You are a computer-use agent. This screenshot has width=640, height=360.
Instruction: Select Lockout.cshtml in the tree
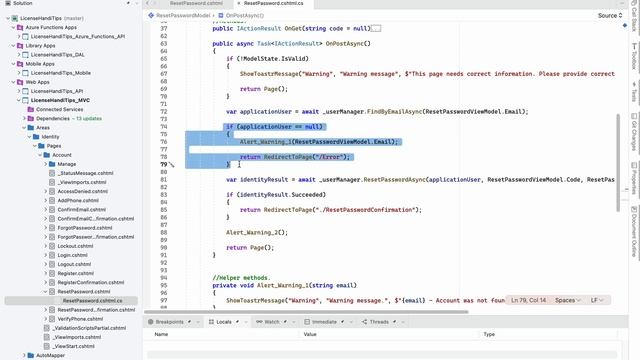75,246
